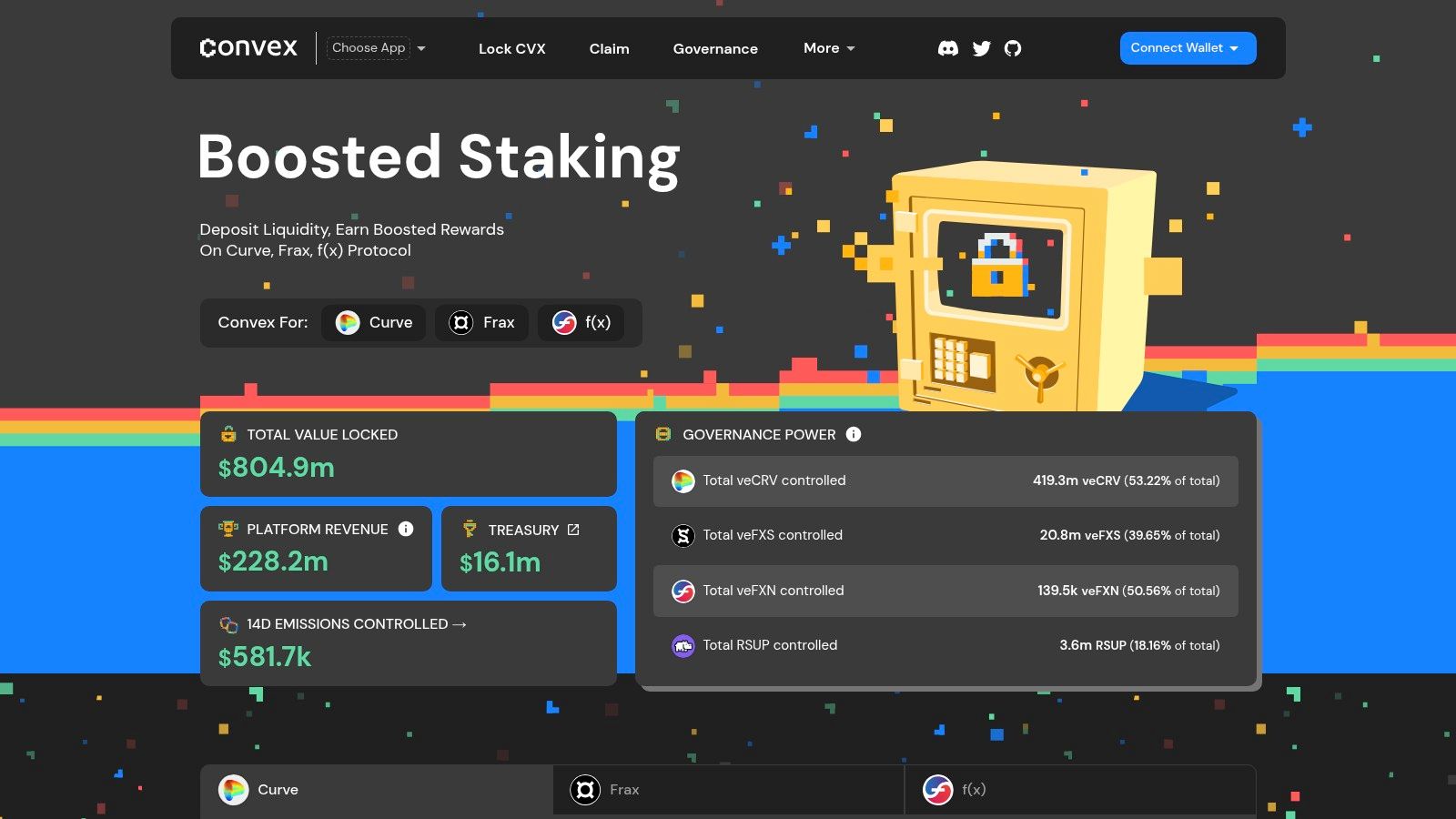Image resolution: width=1456 pixels, height=819 pixels.
Task: Open the Discord link icon
Action: tap(948, 48)
